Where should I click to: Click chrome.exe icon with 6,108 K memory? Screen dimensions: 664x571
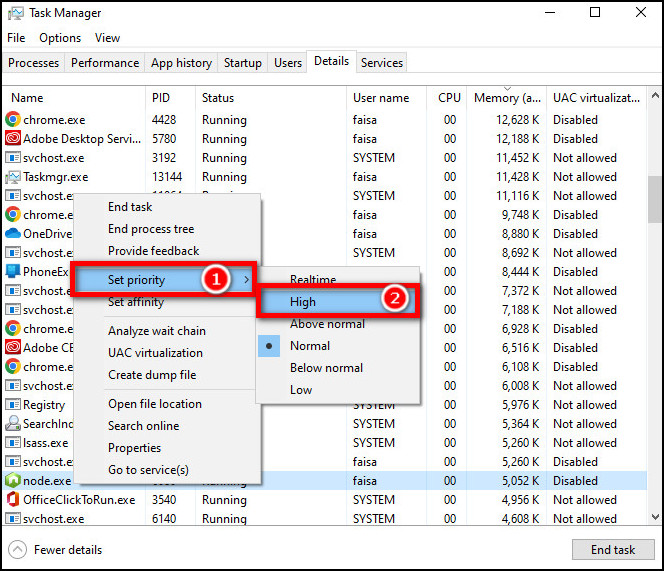click(13, 366)
